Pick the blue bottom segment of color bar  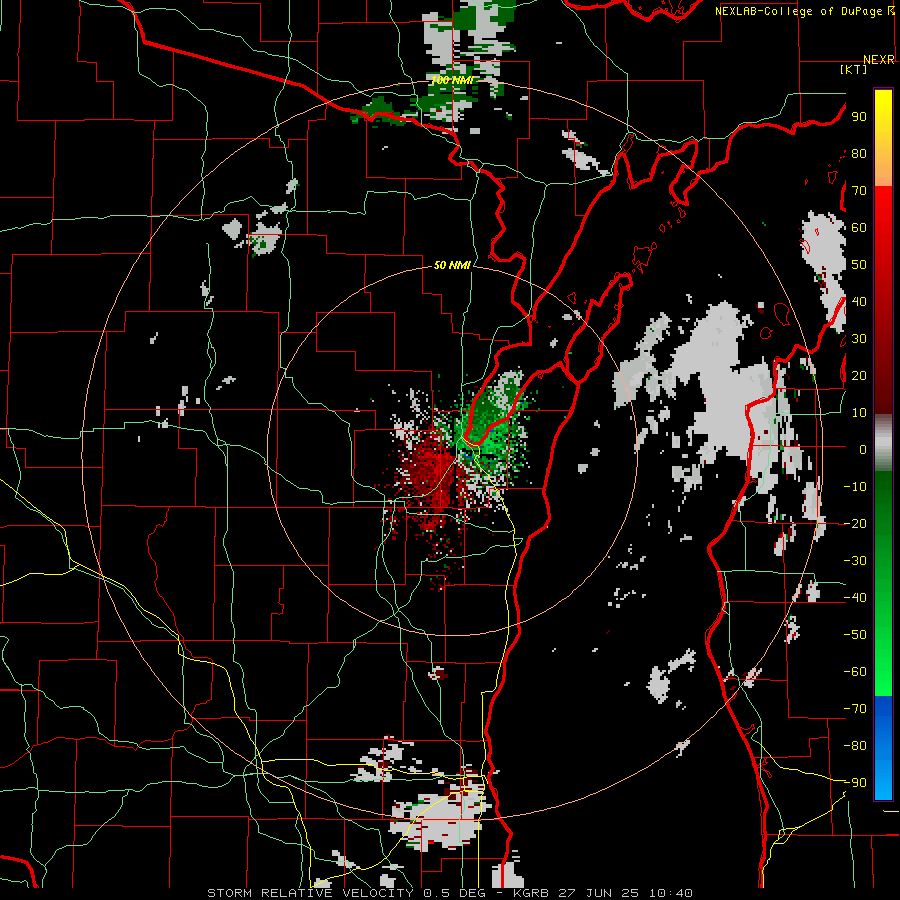coord(883,748)
